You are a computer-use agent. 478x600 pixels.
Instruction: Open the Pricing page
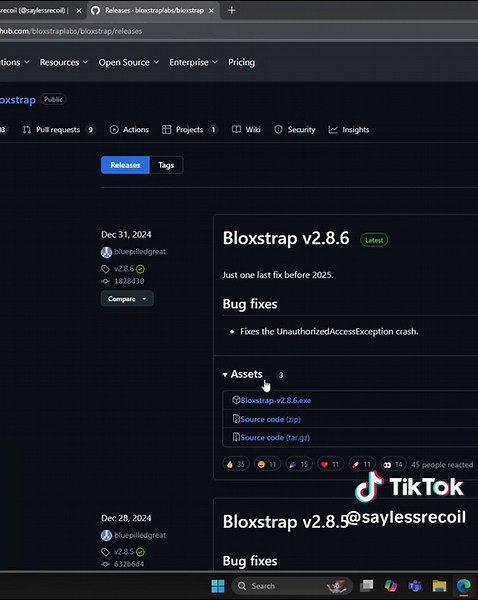[241, 62]
